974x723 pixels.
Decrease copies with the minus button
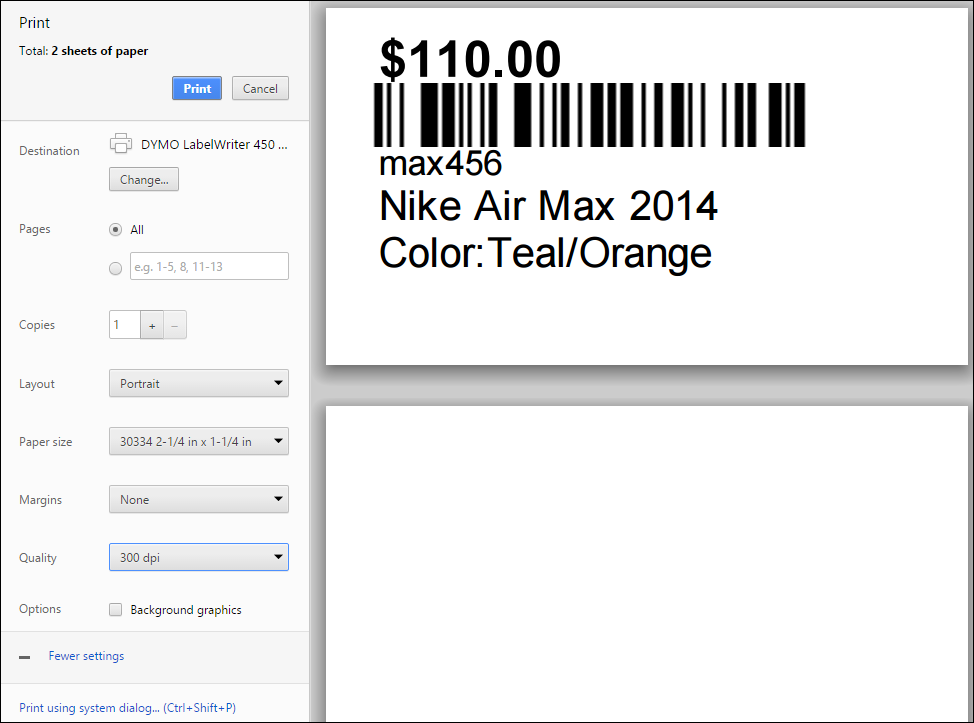pos(175,325)
